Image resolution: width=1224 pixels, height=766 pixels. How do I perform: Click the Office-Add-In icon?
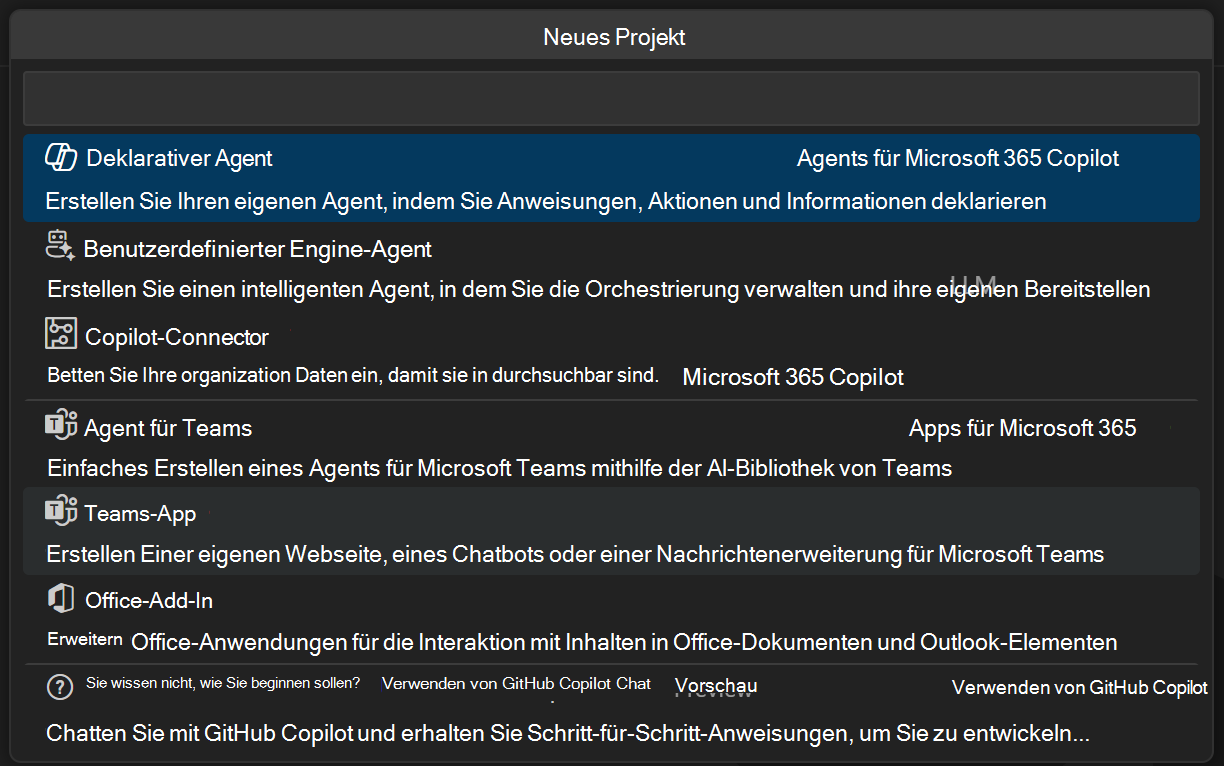click(x=60, y=598)
